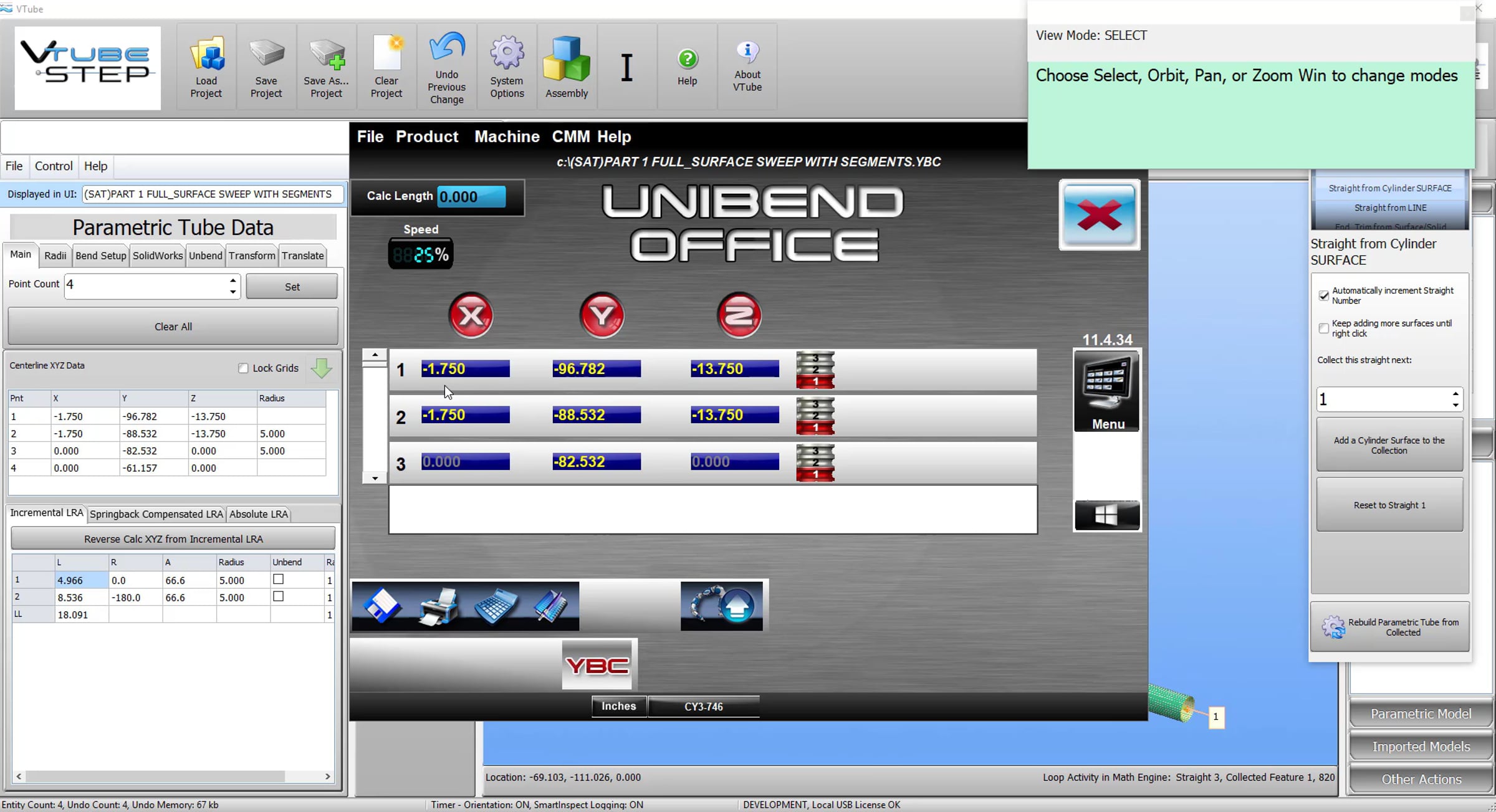Open Save As Project
Screen dimensions: 1496x812
point(327,67)
